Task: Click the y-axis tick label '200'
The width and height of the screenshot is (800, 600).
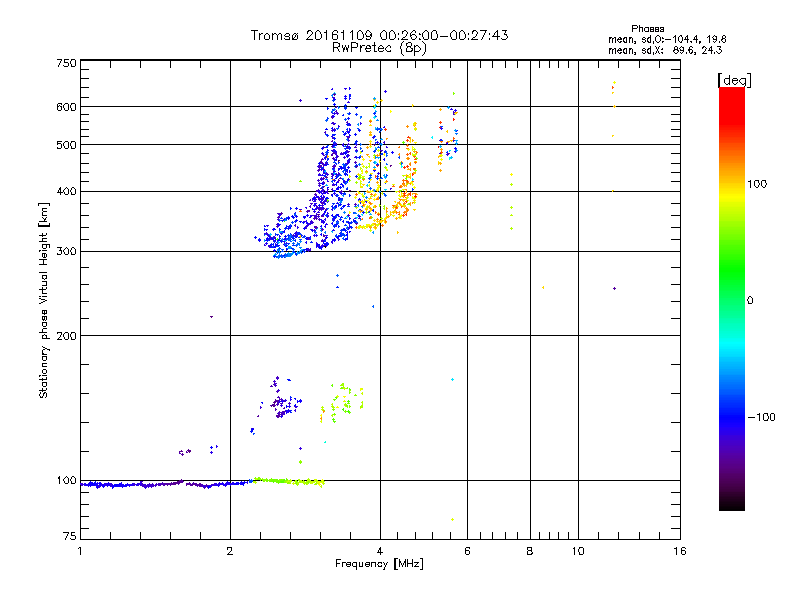Action: click(66, 336)
